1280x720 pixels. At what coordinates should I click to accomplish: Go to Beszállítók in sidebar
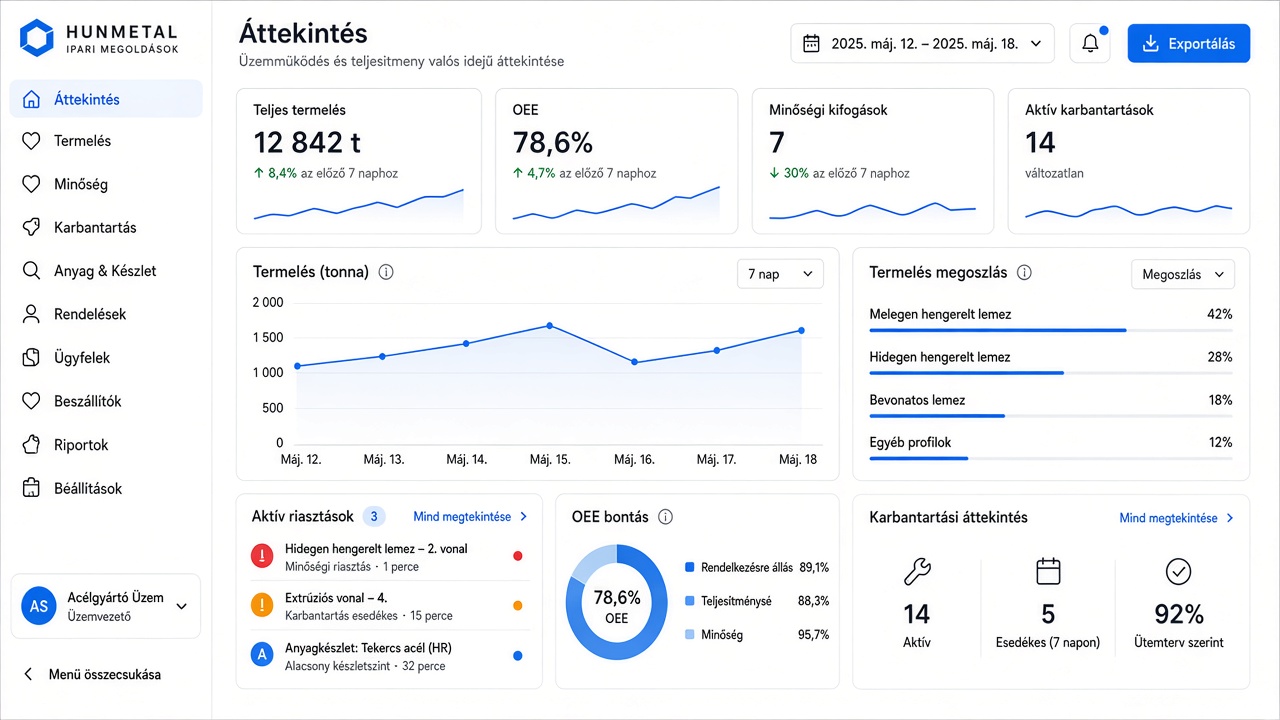click(x=106, y=401)
